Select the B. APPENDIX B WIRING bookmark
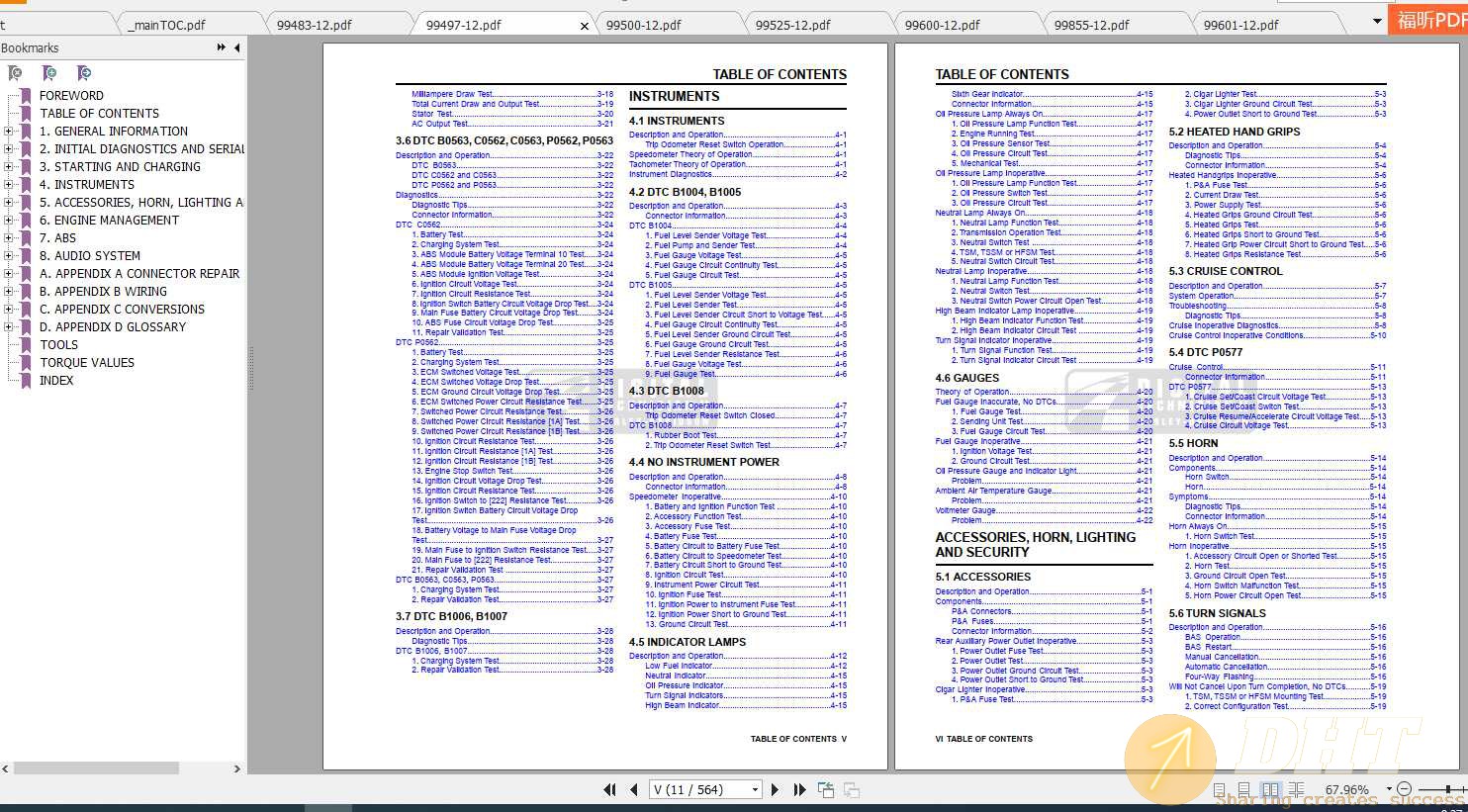The image size is (1468, 812). pyautogui.click(x=103, y=292)
